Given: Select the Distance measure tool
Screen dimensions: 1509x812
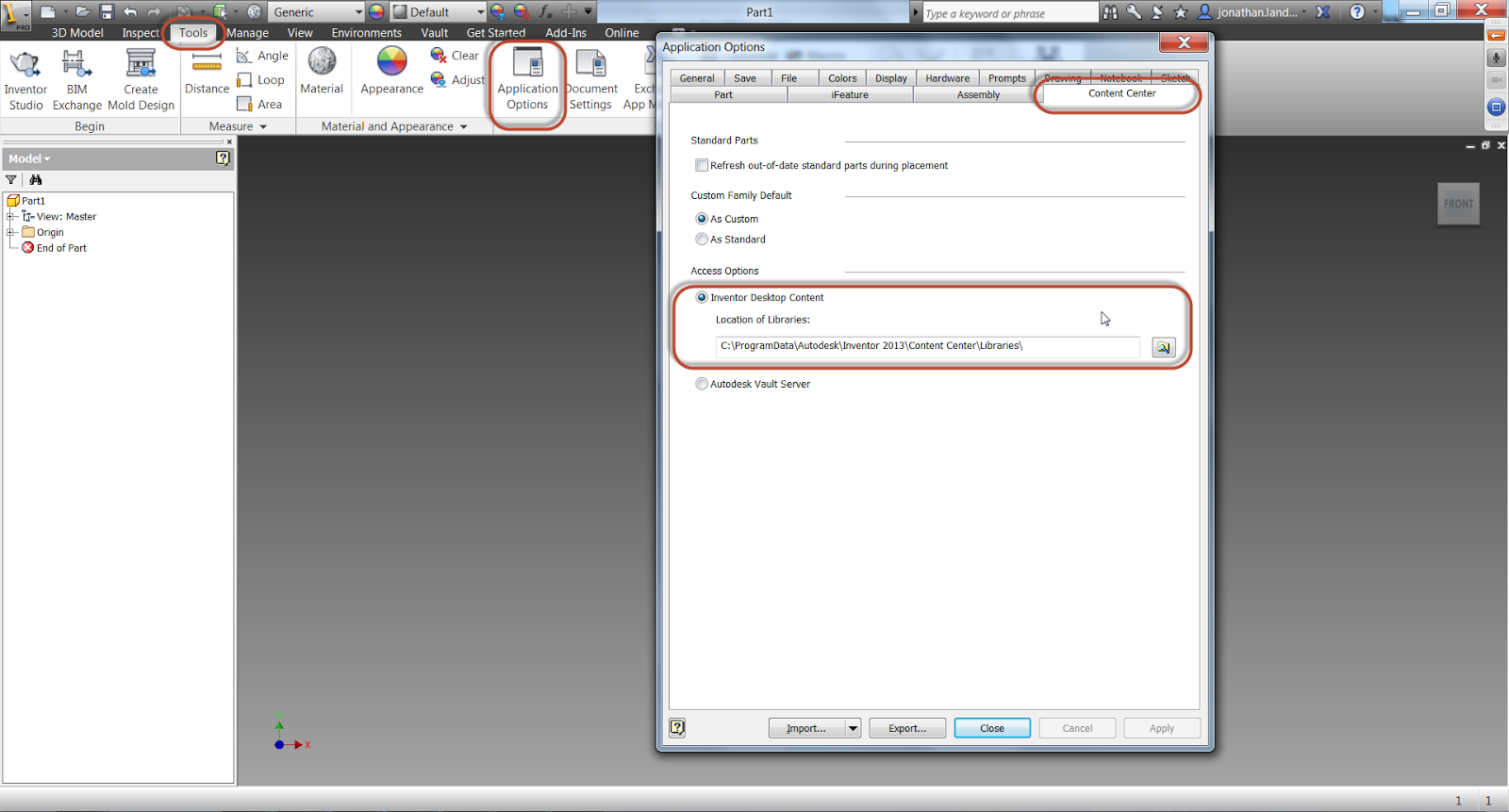Looking at the screenshot, I should coord(207,74).
